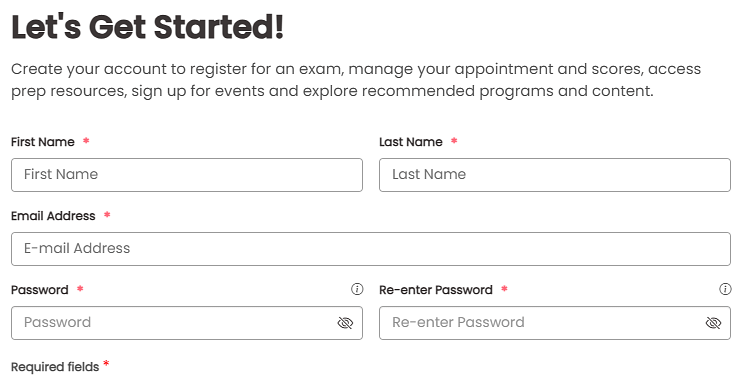
Task: Show the password with the Password eye icon
Action: tap(345, 323)
